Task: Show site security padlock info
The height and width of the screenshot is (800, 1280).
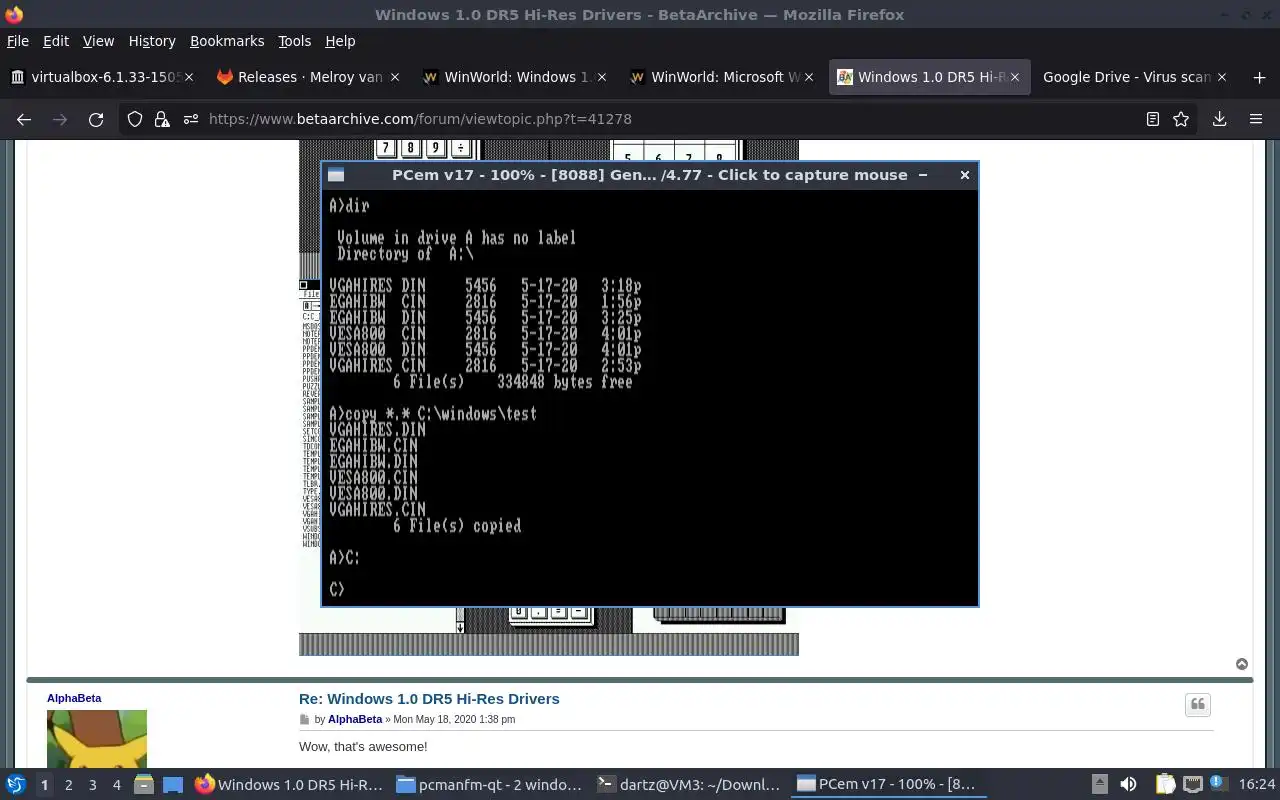Action: pyautogui.click(x=162, y=119)
